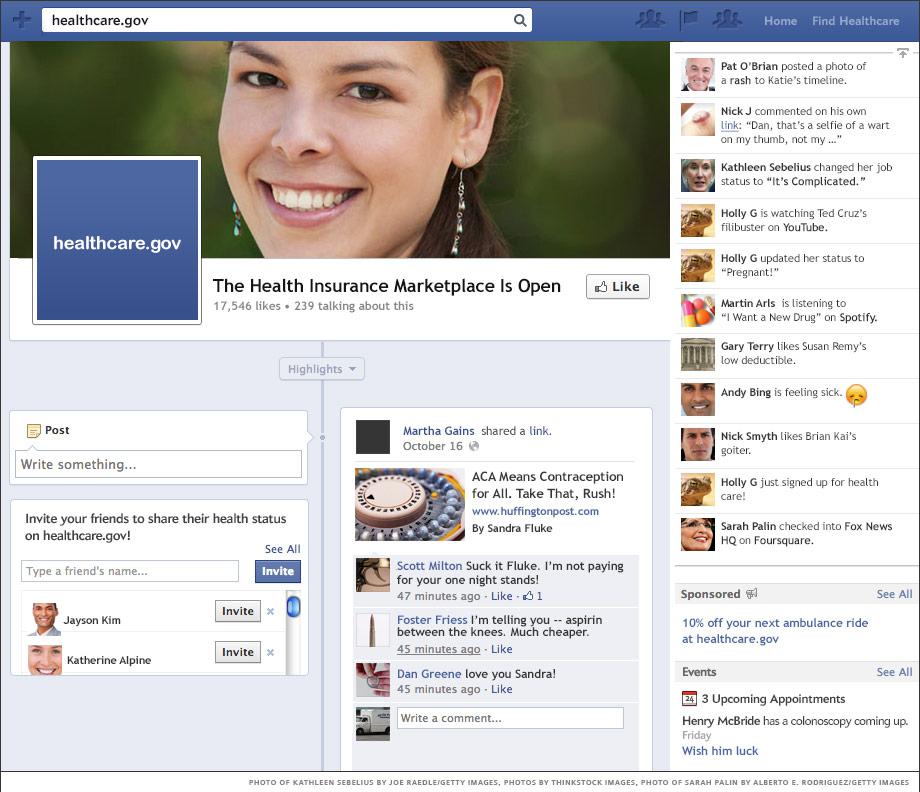
Task: Open the 'link' in Nick J's ticker item
Action: pyautogui.click(x=730, y=126)
